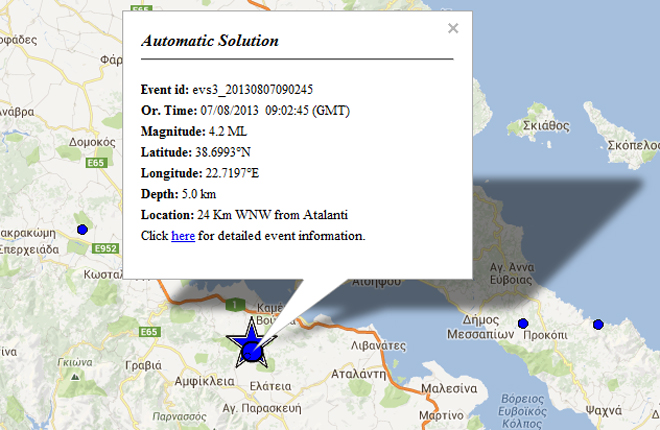Select the blue dot marker near Μακρακώμη
This screenshot has width=660, height=430.
tap(82, 230)
